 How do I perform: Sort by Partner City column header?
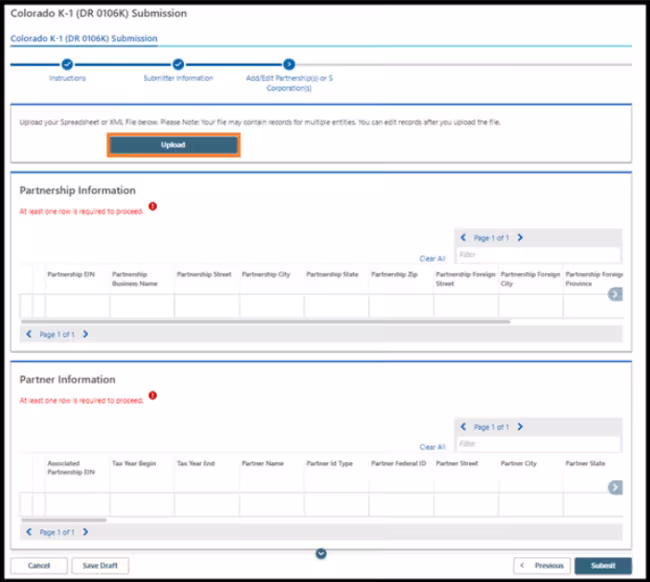(x=519, y=463)
